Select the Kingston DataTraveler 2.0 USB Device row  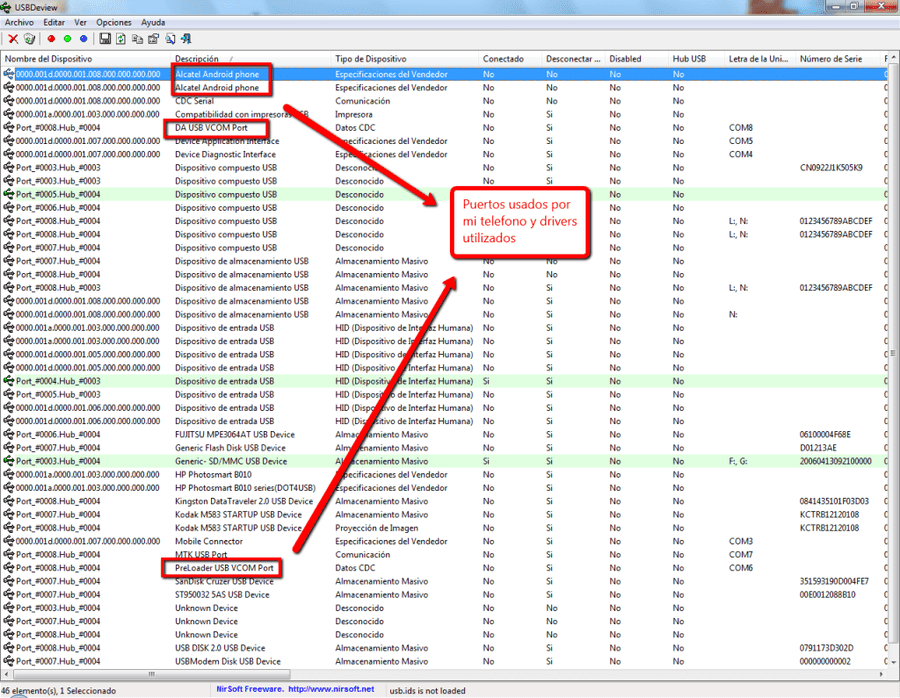443,501
